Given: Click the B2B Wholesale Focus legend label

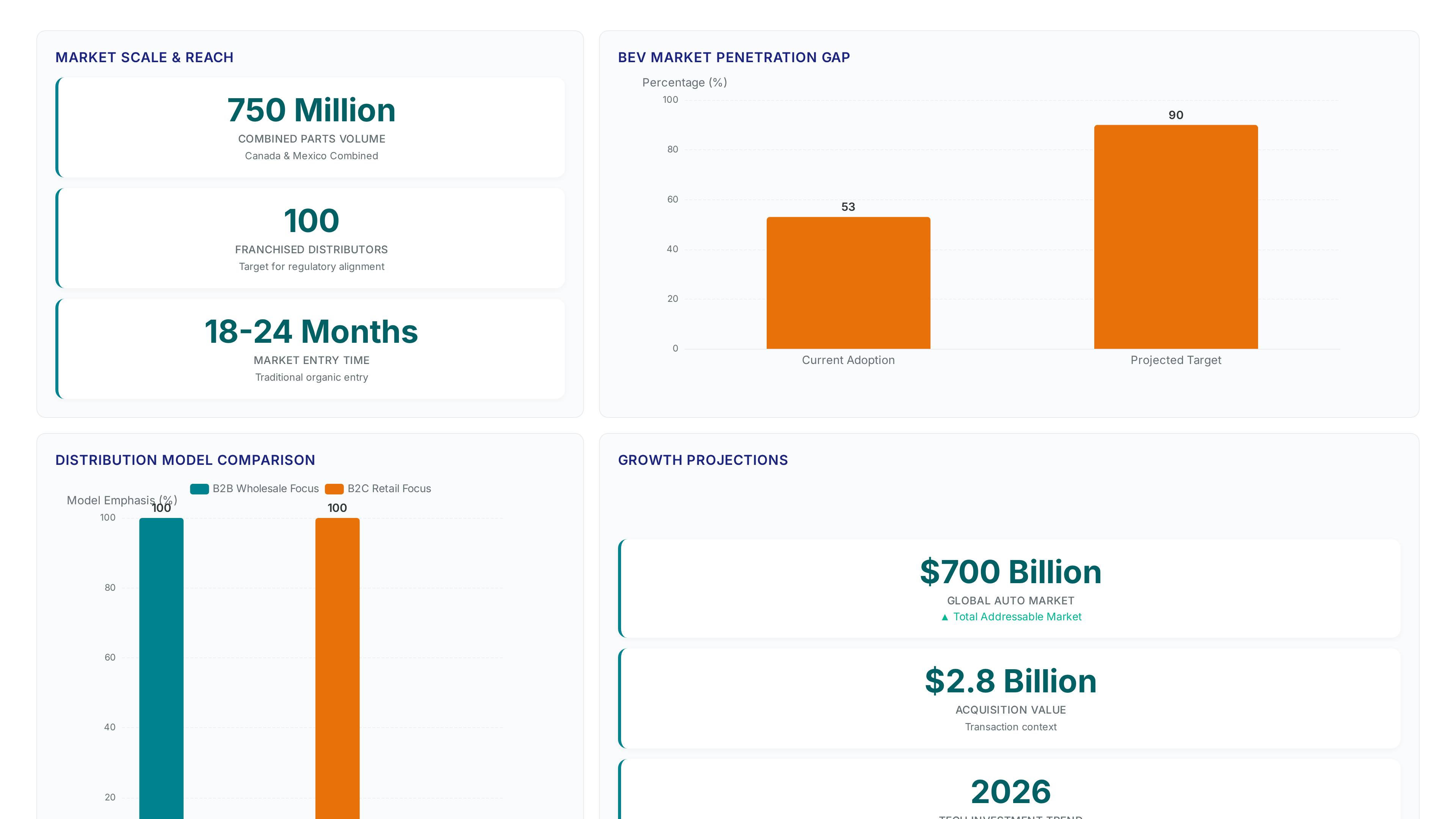Looking at the screenshot, I should (266, 489).
